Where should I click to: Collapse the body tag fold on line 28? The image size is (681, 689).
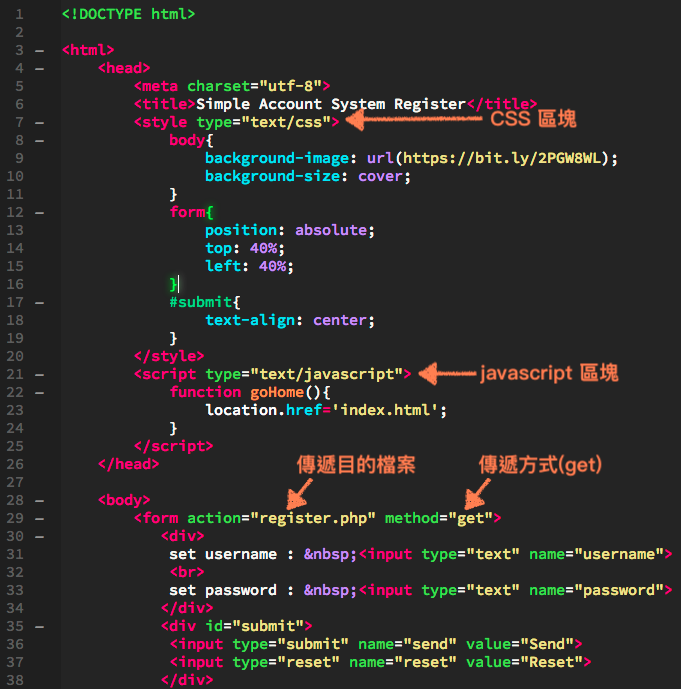coord(40,501)
